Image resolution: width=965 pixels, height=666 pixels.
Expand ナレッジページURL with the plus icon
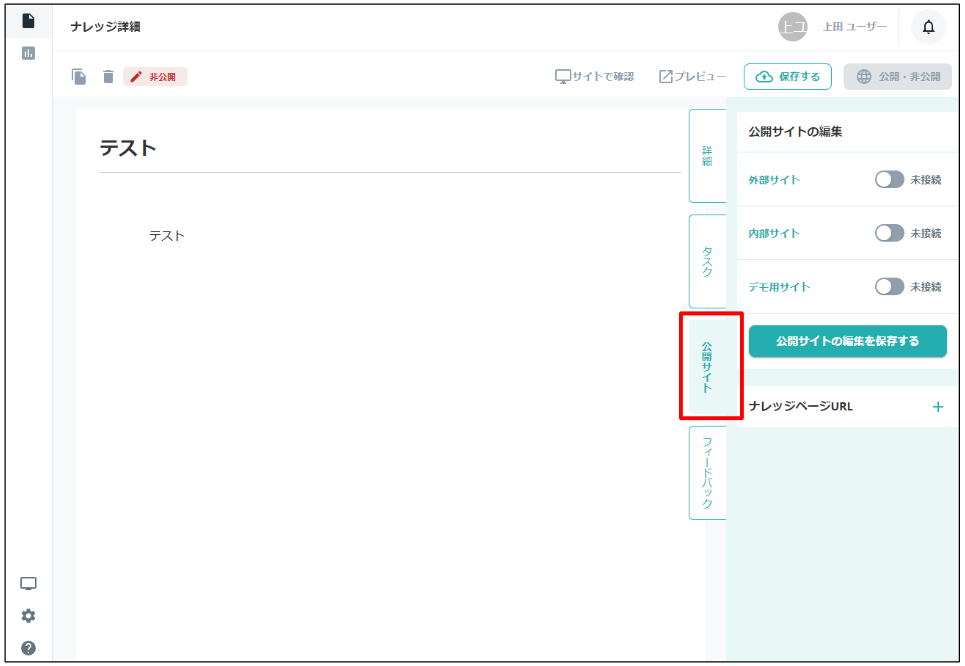pyautogui.click(x=937, y=407)
